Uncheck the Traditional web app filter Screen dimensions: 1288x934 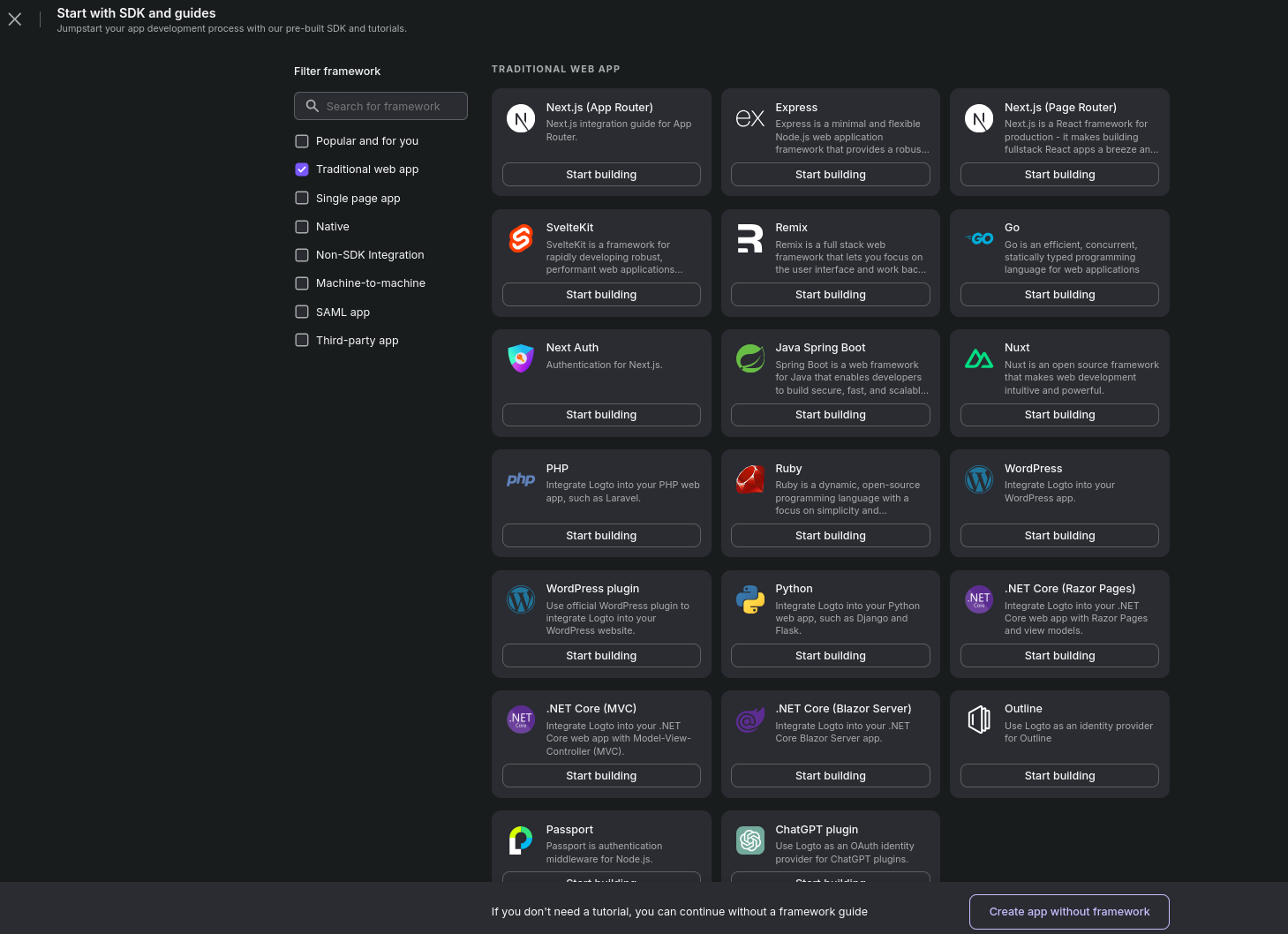[x=302, y=169]
